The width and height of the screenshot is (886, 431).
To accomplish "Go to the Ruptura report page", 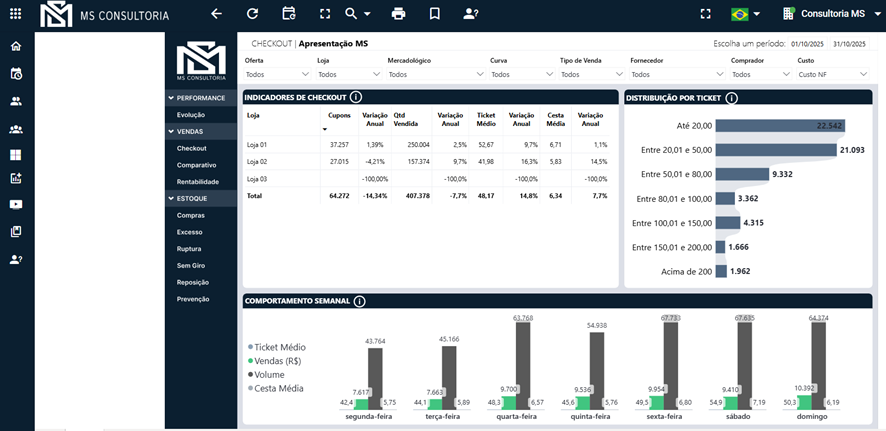I will click(x=191, y=249).
